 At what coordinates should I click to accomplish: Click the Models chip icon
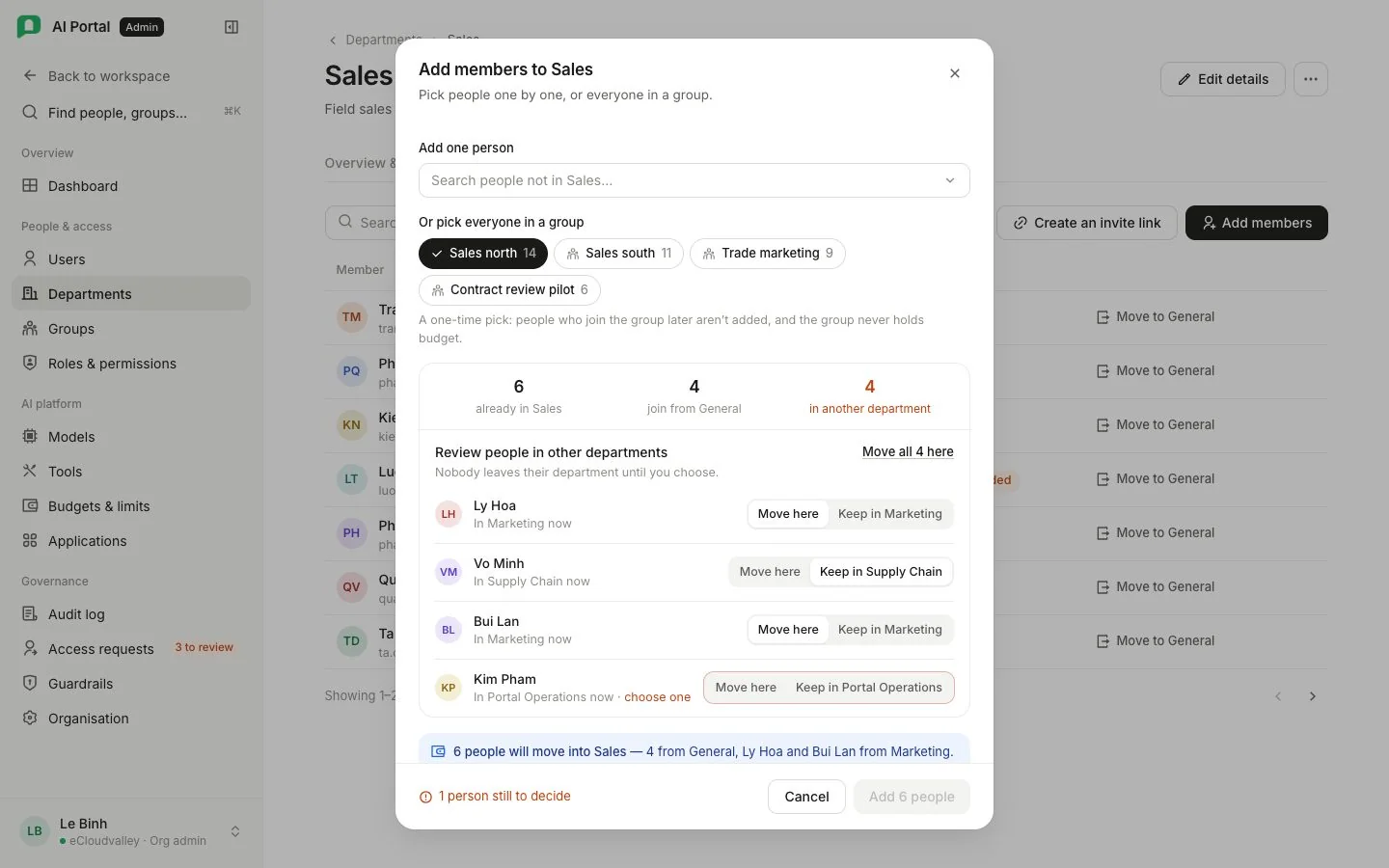tap(30, 437)
